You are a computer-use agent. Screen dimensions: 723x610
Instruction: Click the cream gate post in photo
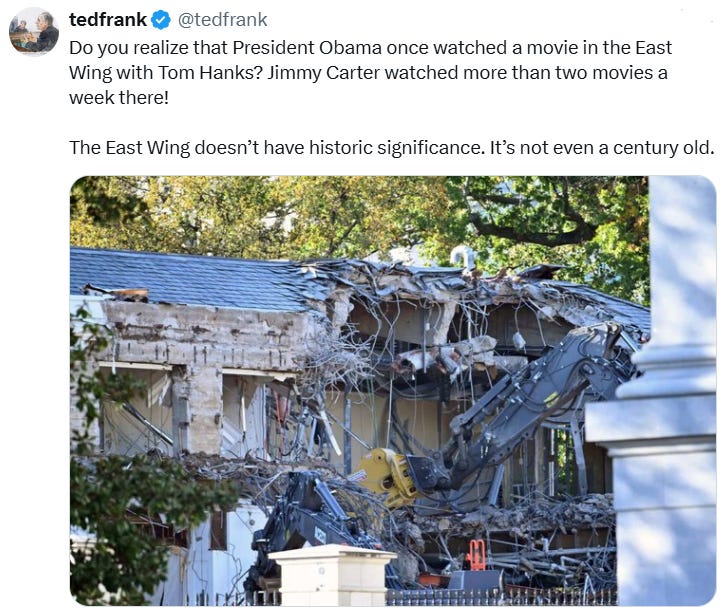point(332,575)
